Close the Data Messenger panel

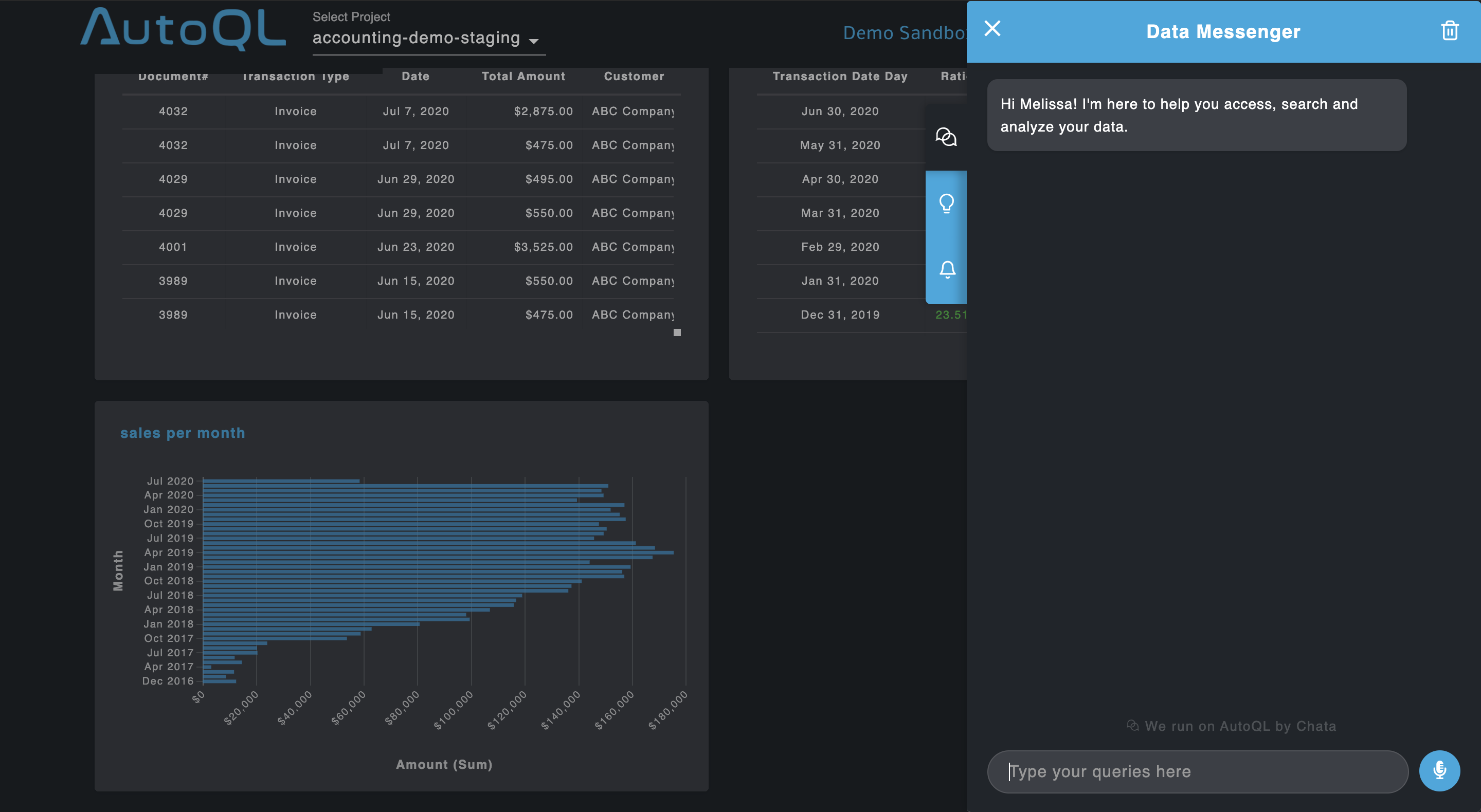(992, 28)
